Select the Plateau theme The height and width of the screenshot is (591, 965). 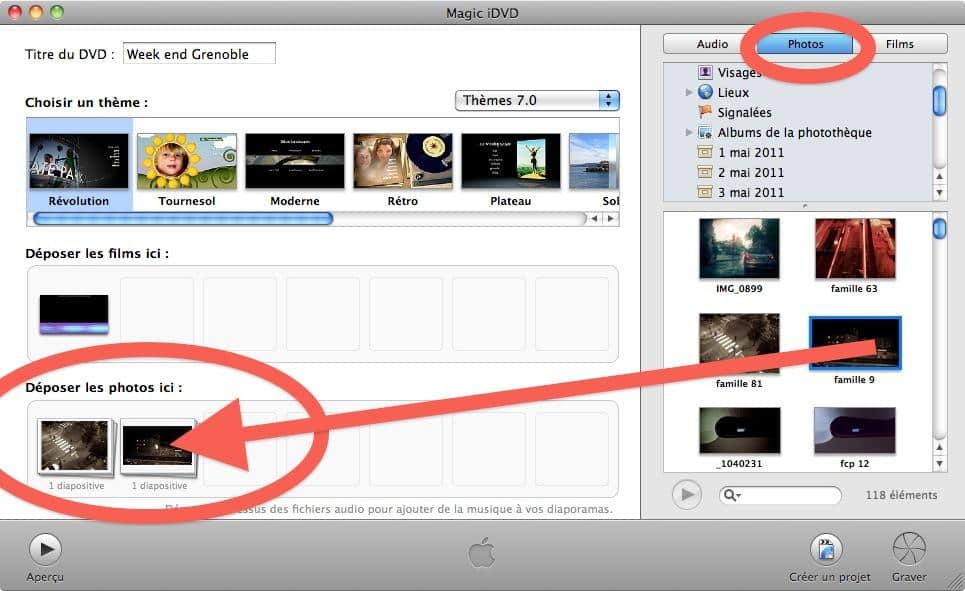511,161
